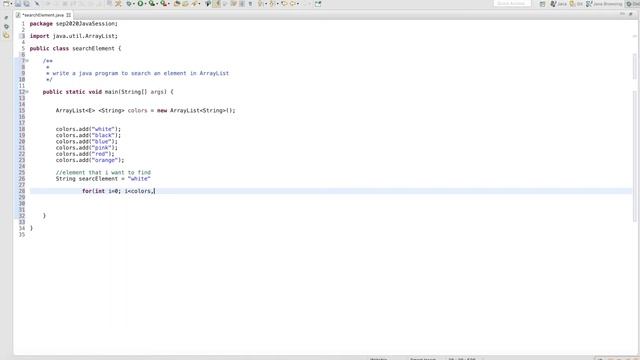Click the Save icon in toolbar
Screen dimensions: 640x360
click(x=18, y=4)
